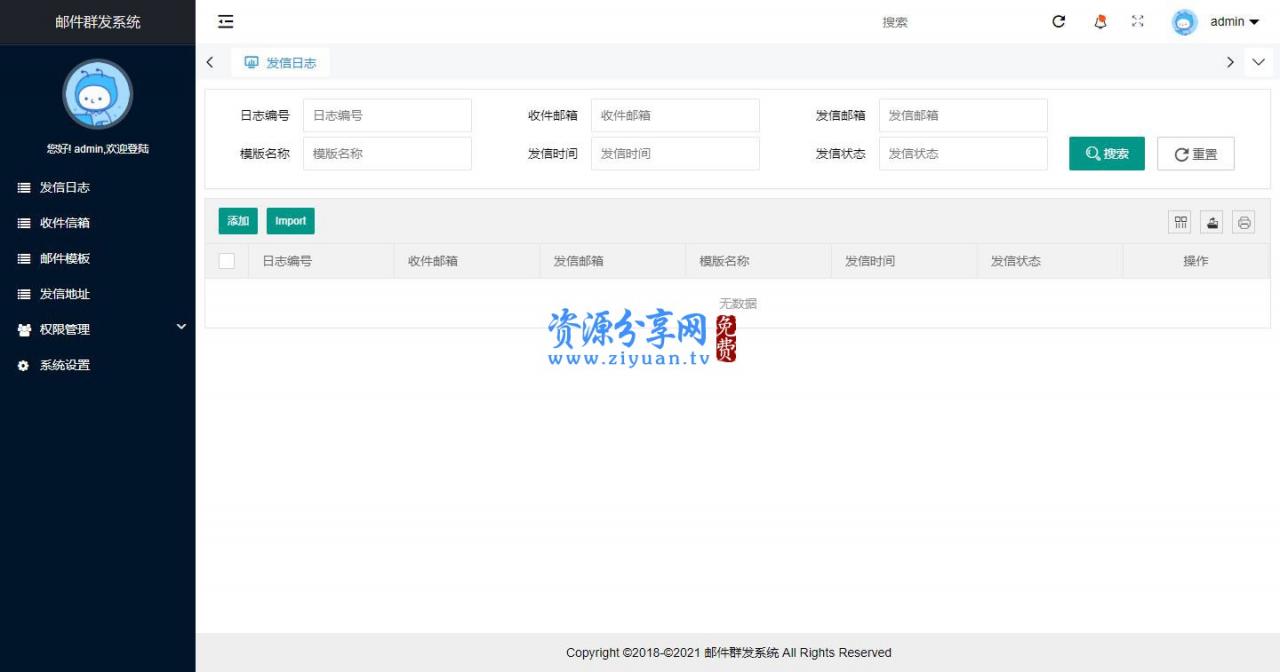Image resolution: width=1280 pixels, height=672 pixels.
Task: Click the 发信邮箱 column header
Action: coord(613,261)
